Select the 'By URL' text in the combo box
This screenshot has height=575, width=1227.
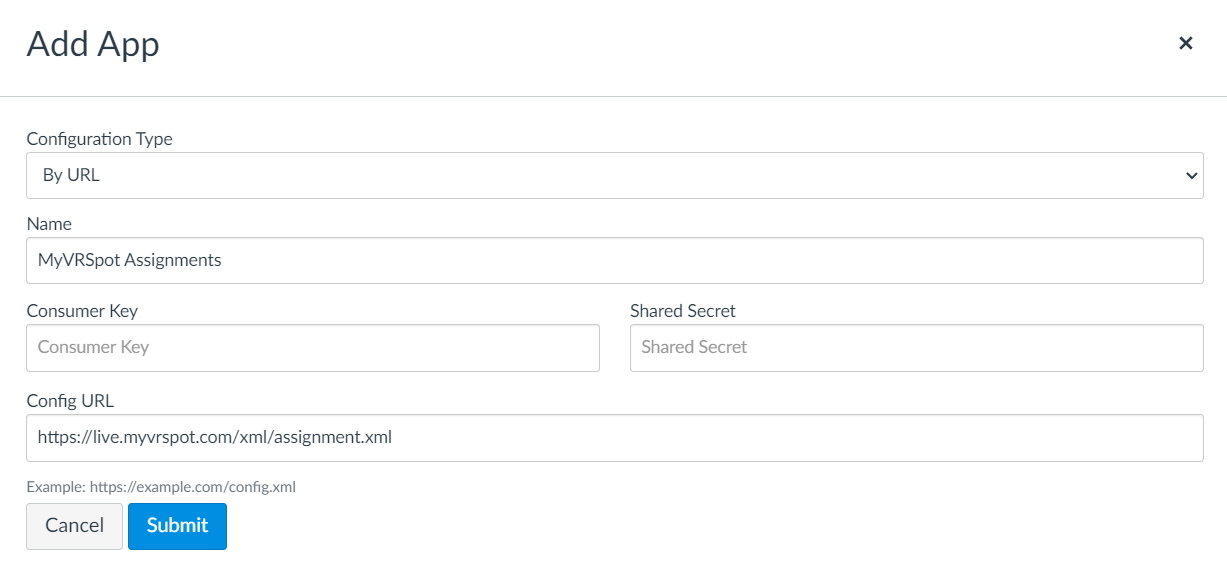[x=71, y=175]
